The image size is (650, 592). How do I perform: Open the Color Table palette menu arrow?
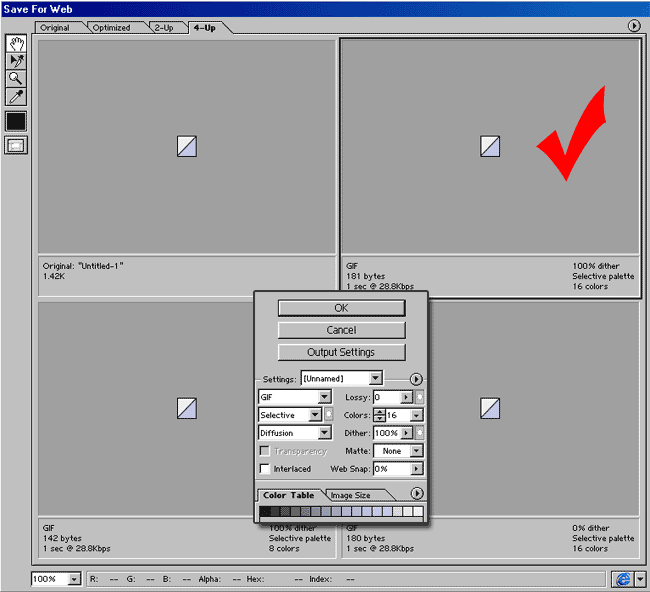[417, 494]
